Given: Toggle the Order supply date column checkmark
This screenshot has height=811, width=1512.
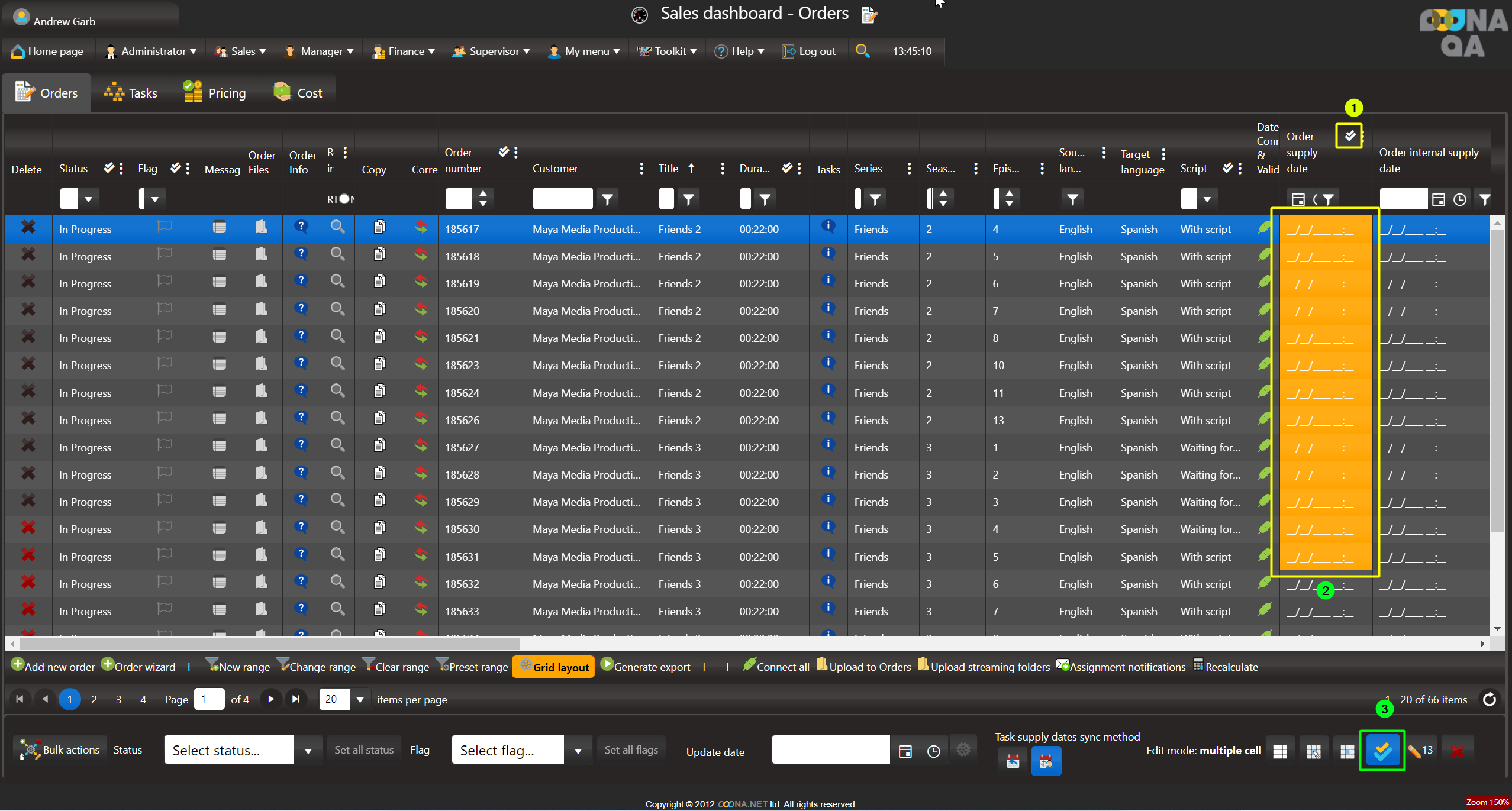Looking at the screenshot, I should click(x=1349, y=136).
